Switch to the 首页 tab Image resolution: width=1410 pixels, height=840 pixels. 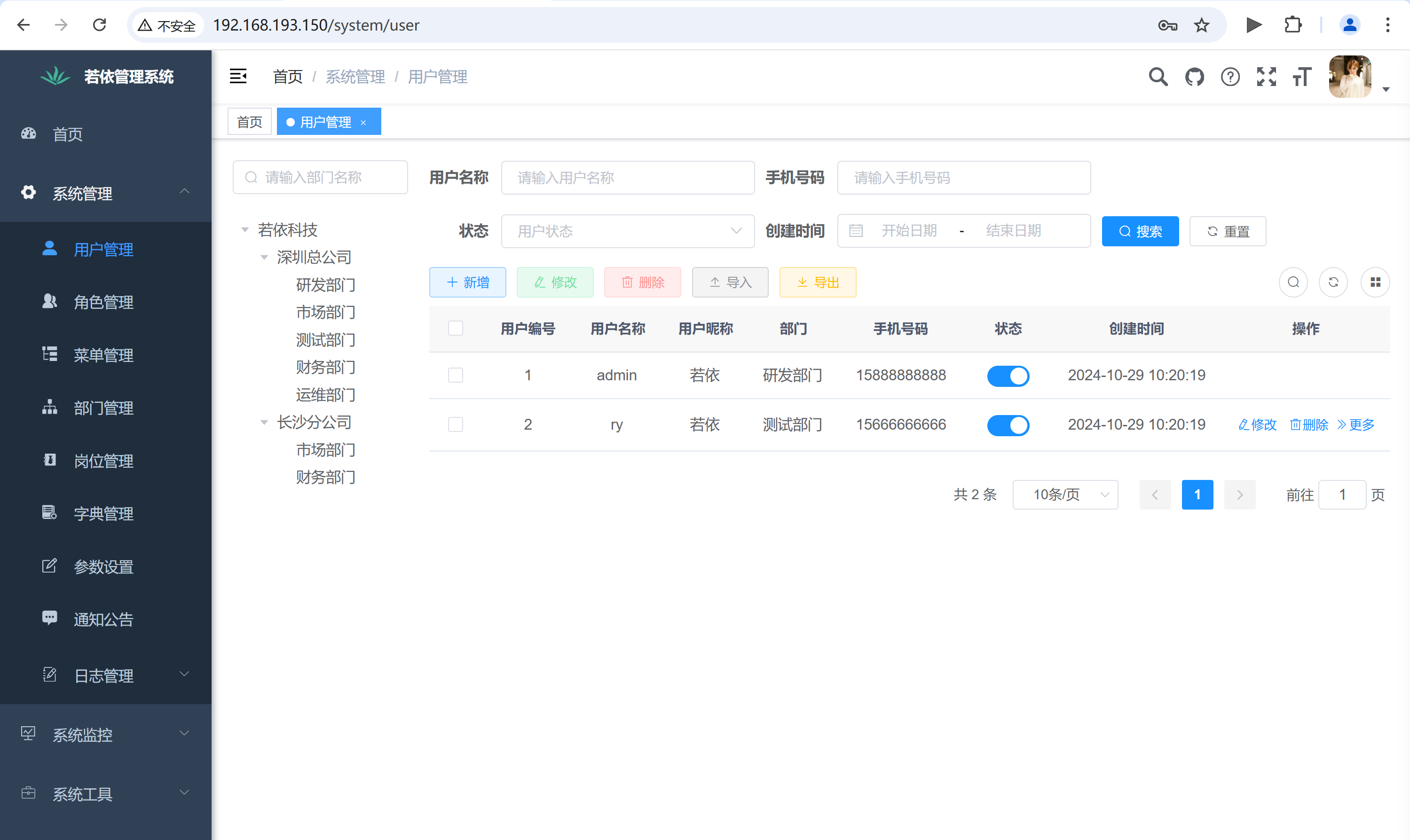tap(250, 122)
